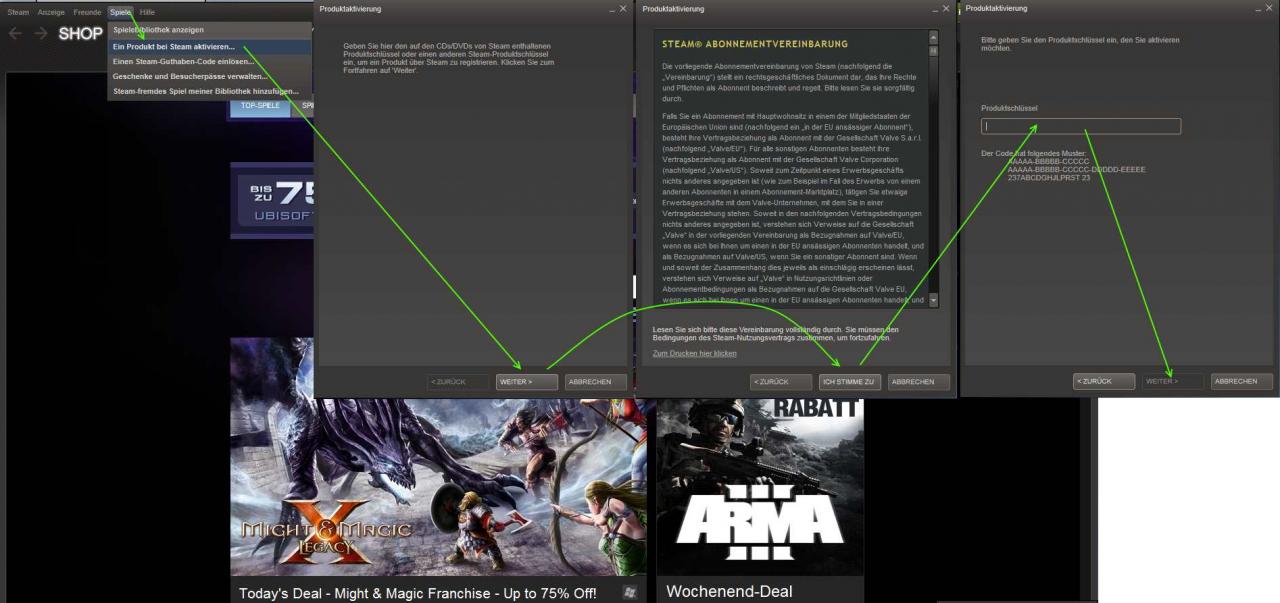
Task: Open the Freunde menu
Action: coord(87,11)
